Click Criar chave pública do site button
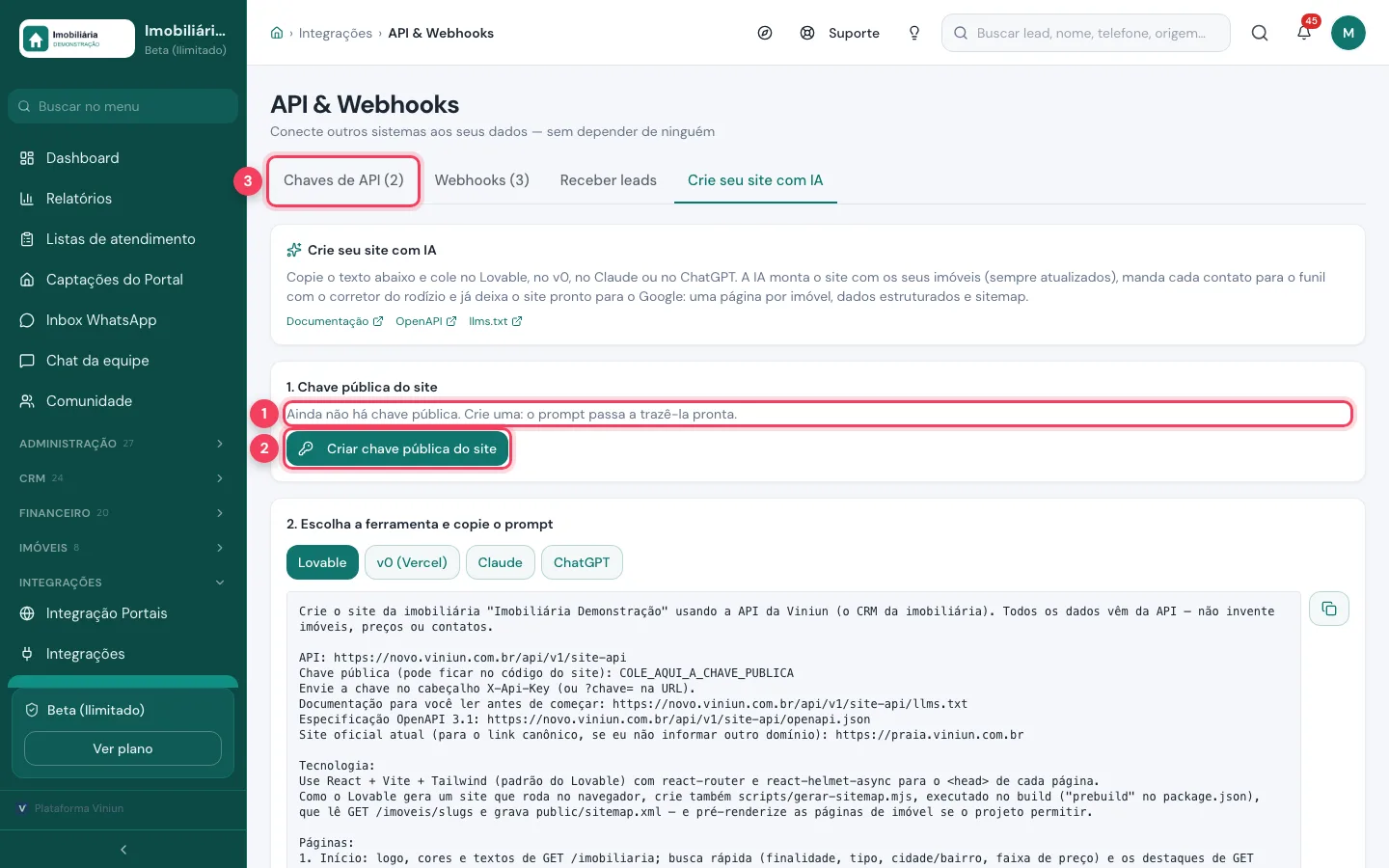 click(397, 448)
